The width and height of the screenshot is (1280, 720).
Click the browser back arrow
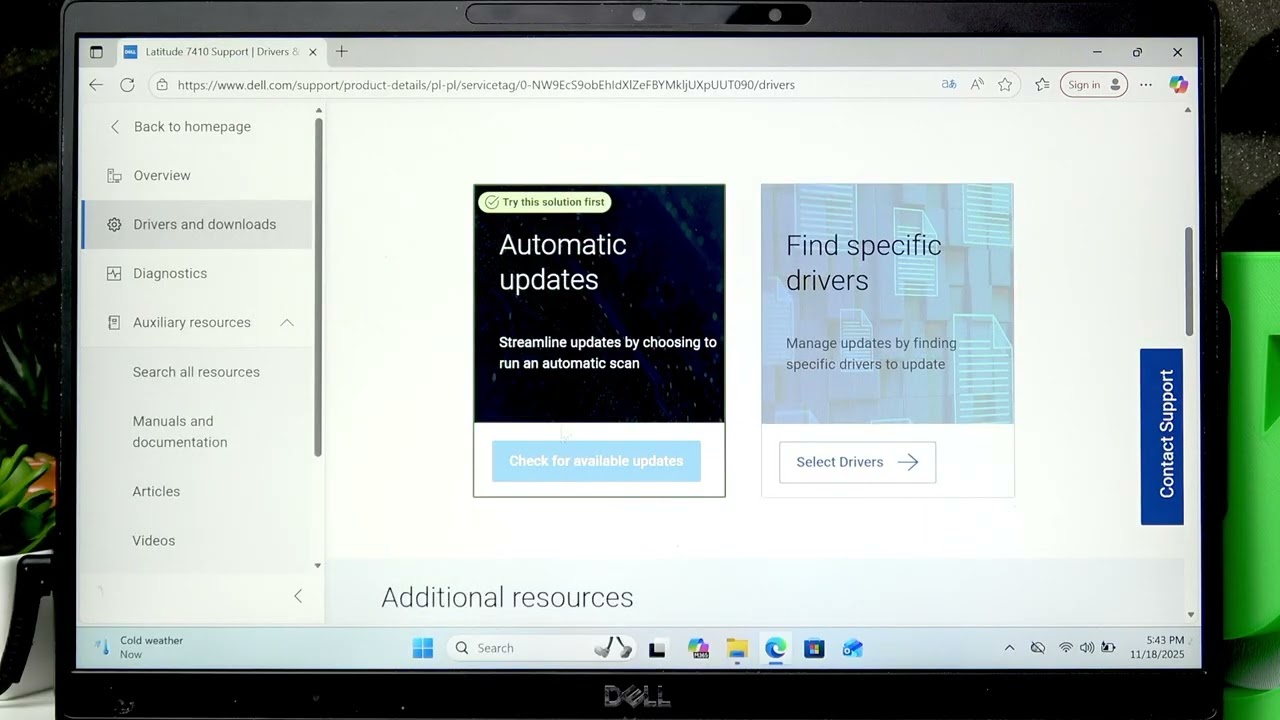click(x=96, y=85)
